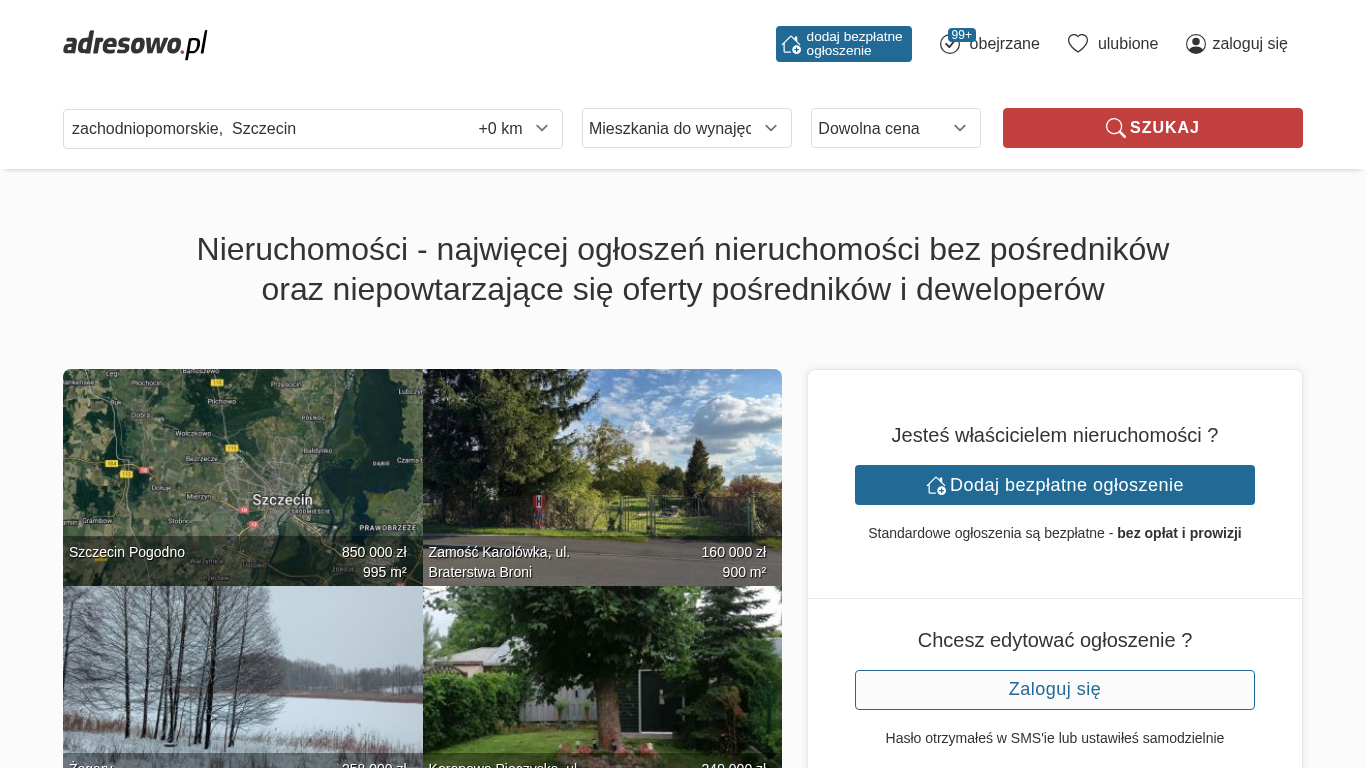
Task: Click the checkmark viewed-listings icon
Action: point(949,45)
